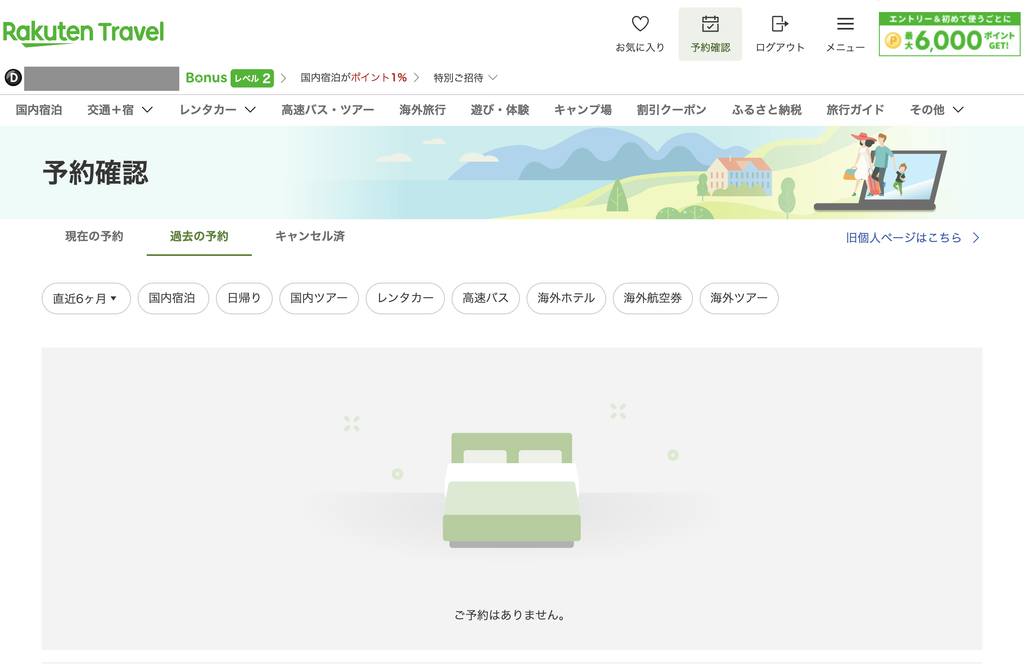Click the Rakuten Travel logo
The height and width of the screenshot is (667, 1024).
tap(83, 33)
